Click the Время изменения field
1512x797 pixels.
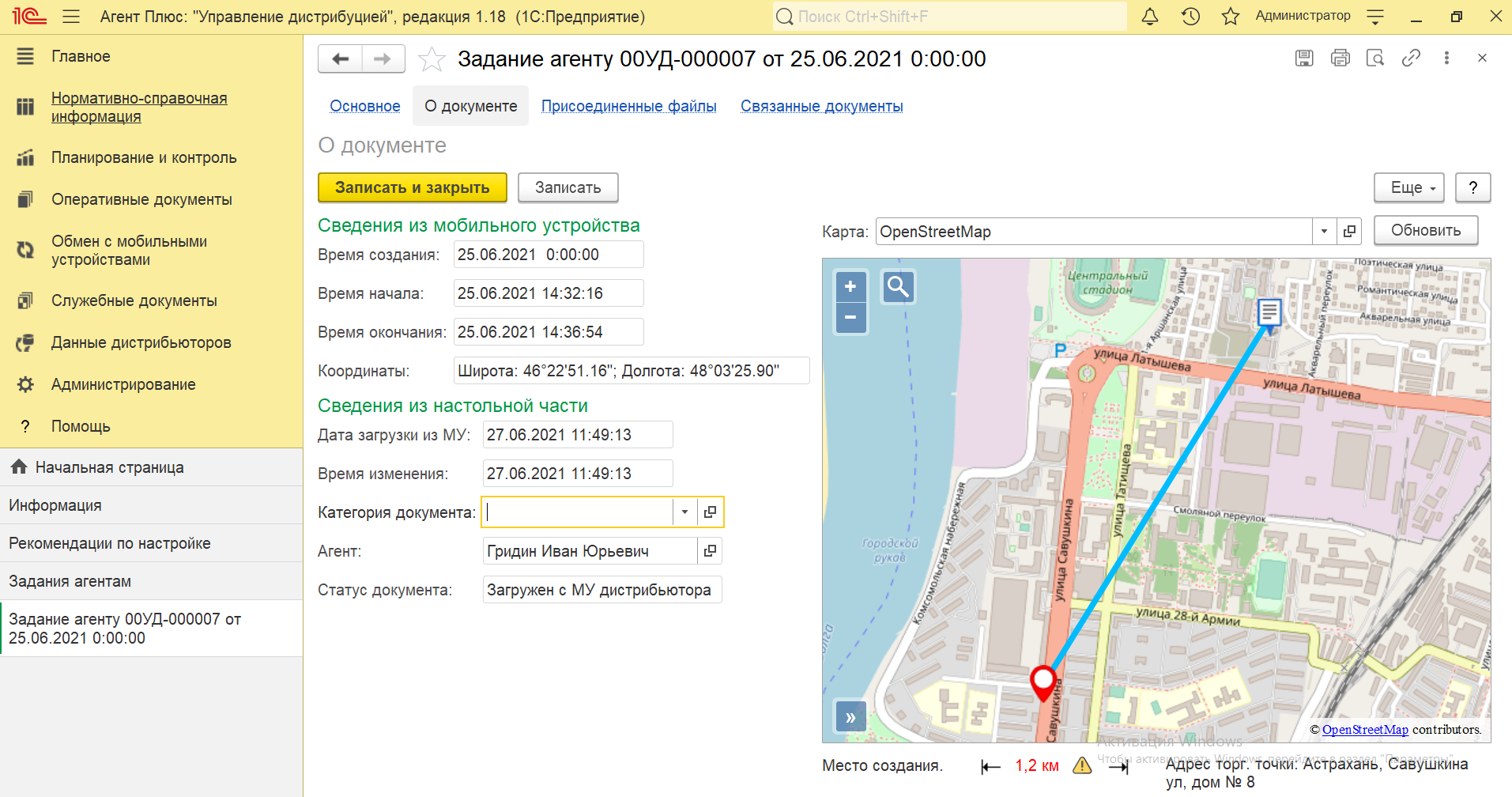click(578, 474)
